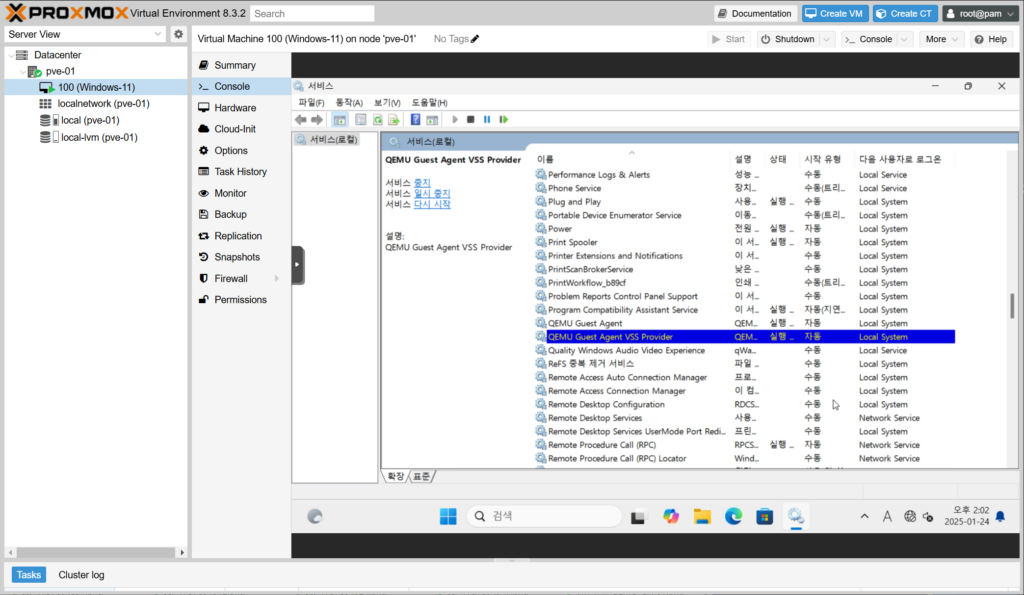1024x595 pixels.
Task: Open the 파일(F) menu in Services window
Action: pos(311,102)
